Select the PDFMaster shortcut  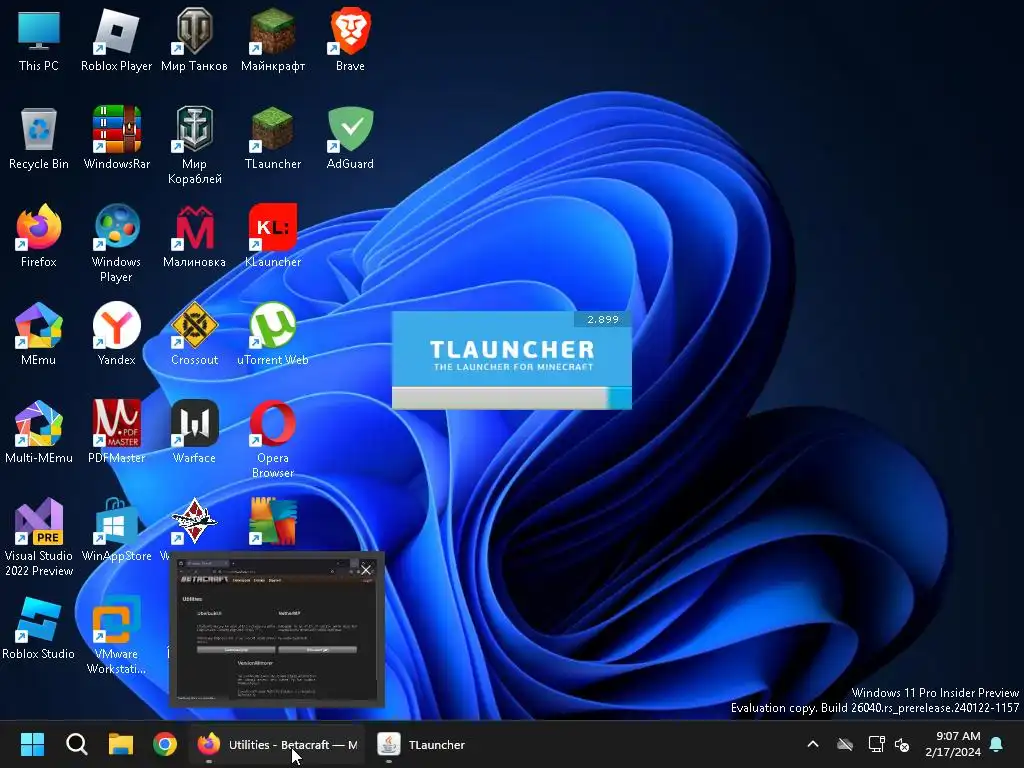point(116,432)
